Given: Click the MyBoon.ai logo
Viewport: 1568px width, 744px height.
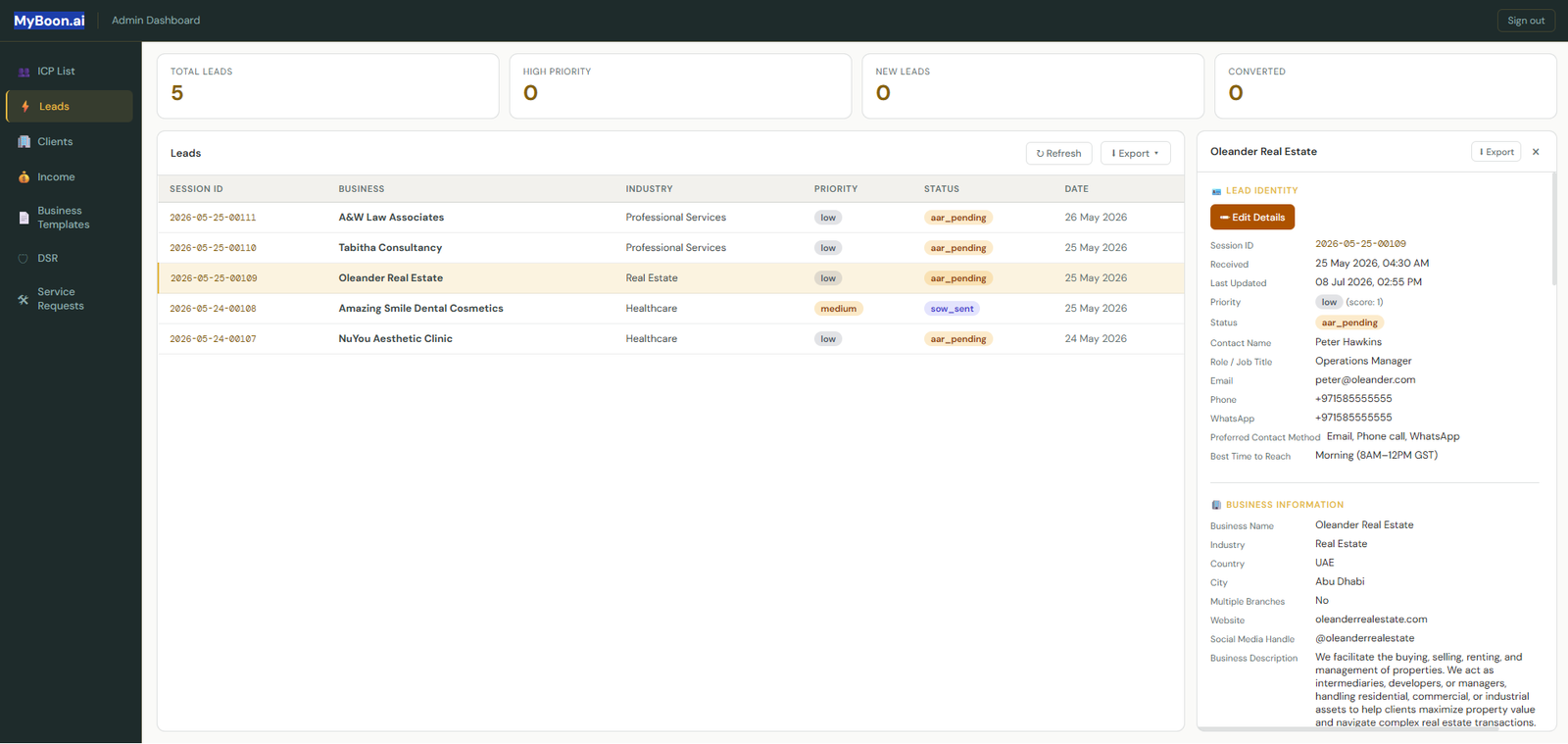Looking at the screenshot, I should pos(49,21).
